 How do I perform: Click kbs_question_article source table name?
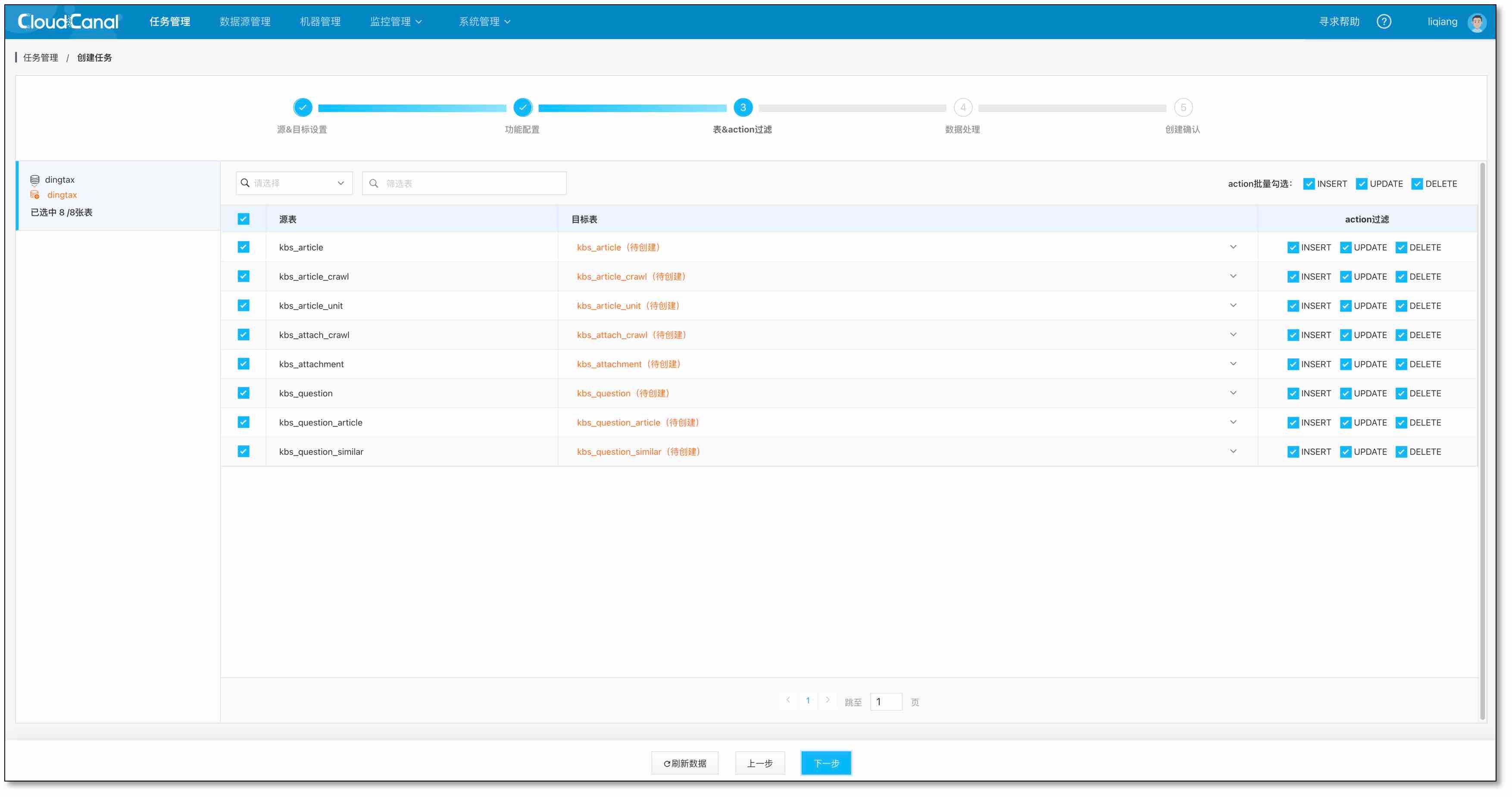[x=321, y=423]
